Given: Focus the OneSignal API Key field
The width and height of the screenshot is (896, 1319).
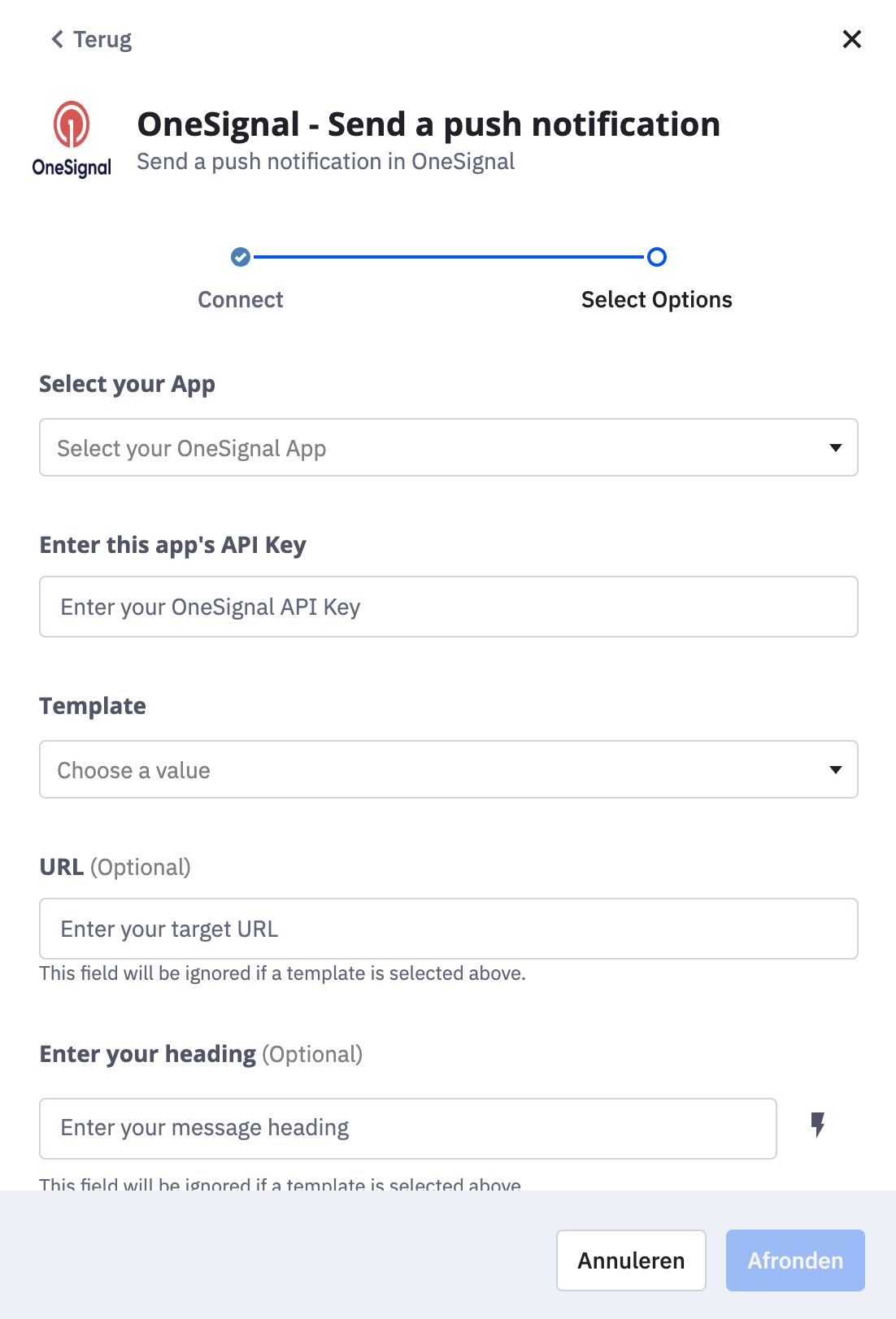Looking at the screenshot, I should pos(449,607).
